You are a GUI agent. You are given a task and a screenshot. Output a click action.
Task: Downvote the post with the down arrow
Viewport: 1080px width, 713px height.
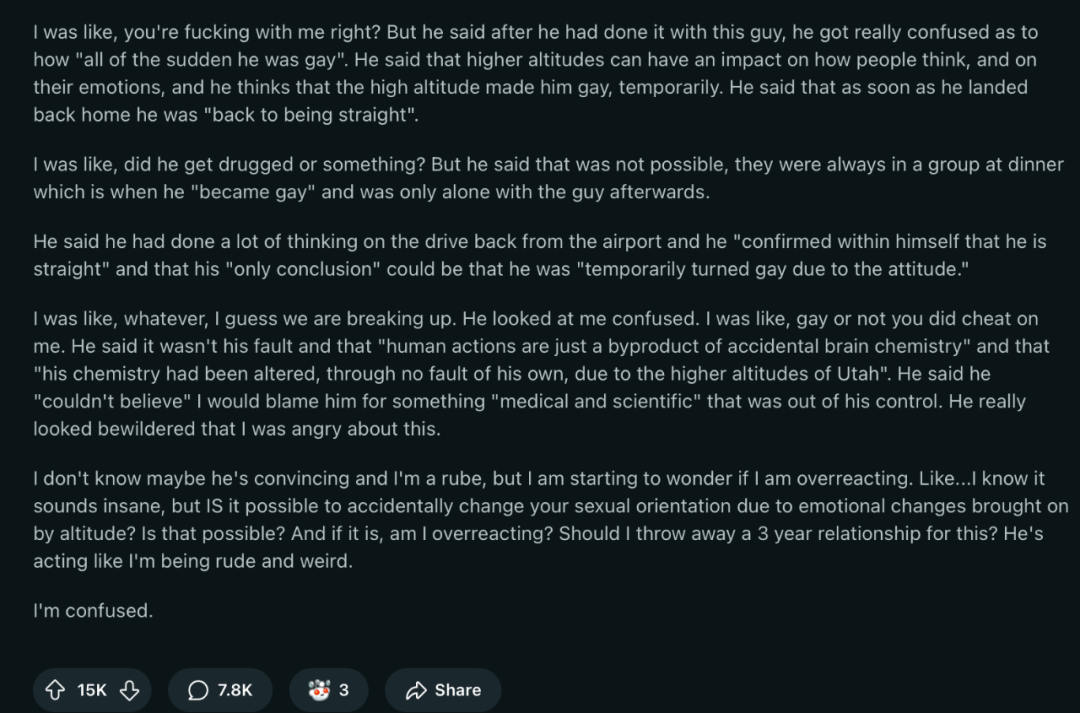[x=129, y=690]
